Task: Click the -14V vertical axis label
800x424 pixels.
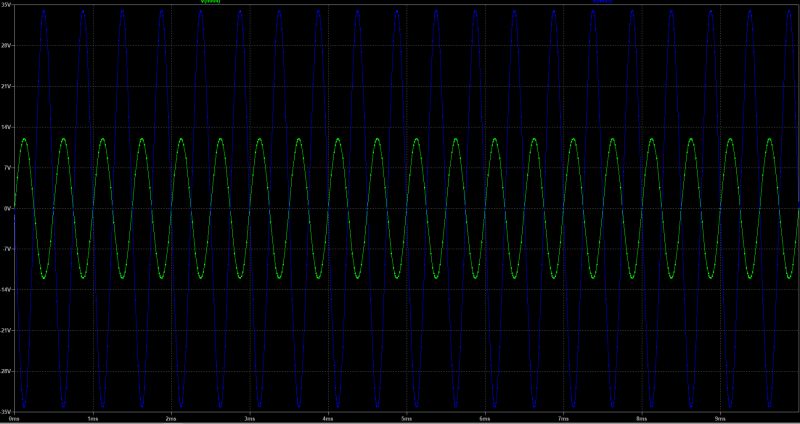Action: coord(7,289)
